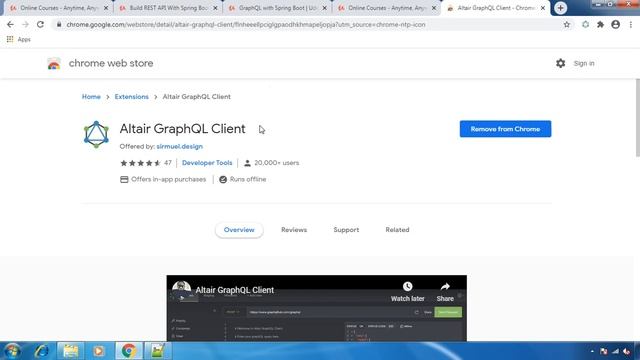This screenshot has height=360, width=640.
Task: Open the sirmuel.design publisher link
Action: tap(180, 147)
